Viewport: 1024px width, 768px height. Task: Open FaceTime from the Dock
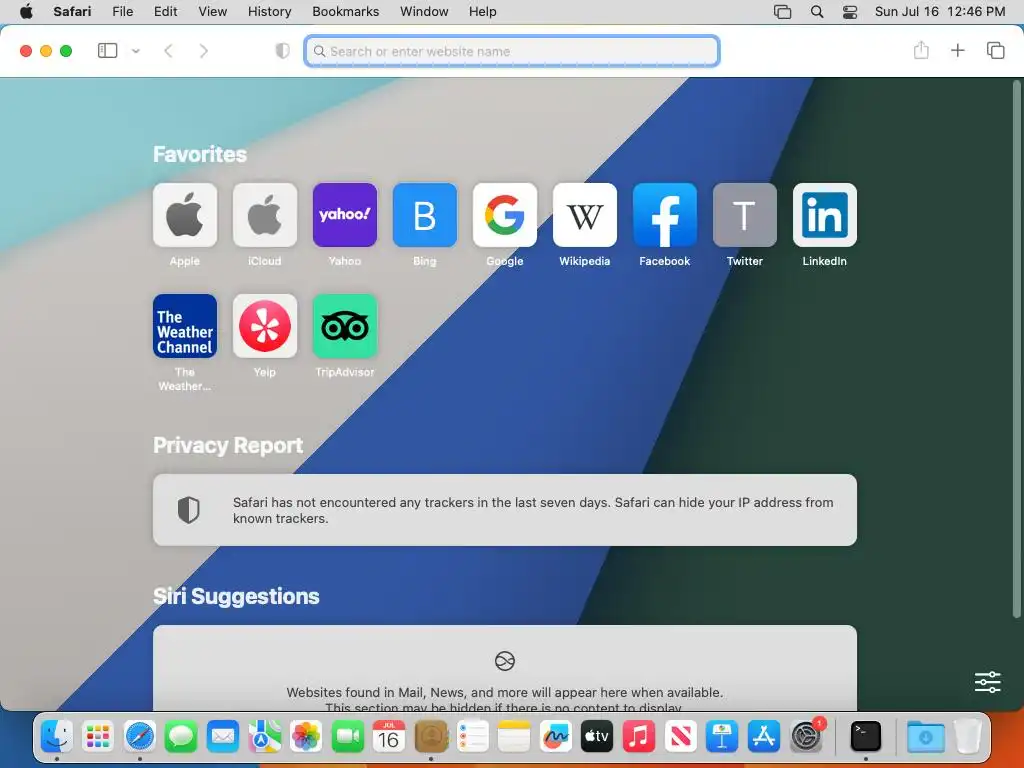click(347, 737)
